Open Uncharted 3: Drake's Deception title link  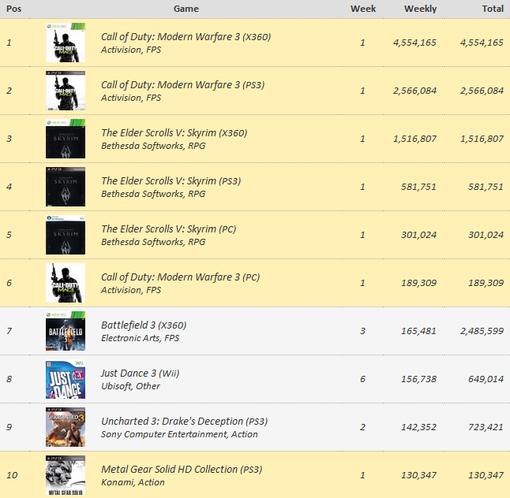pyautogui.click(x=184, y=421)
